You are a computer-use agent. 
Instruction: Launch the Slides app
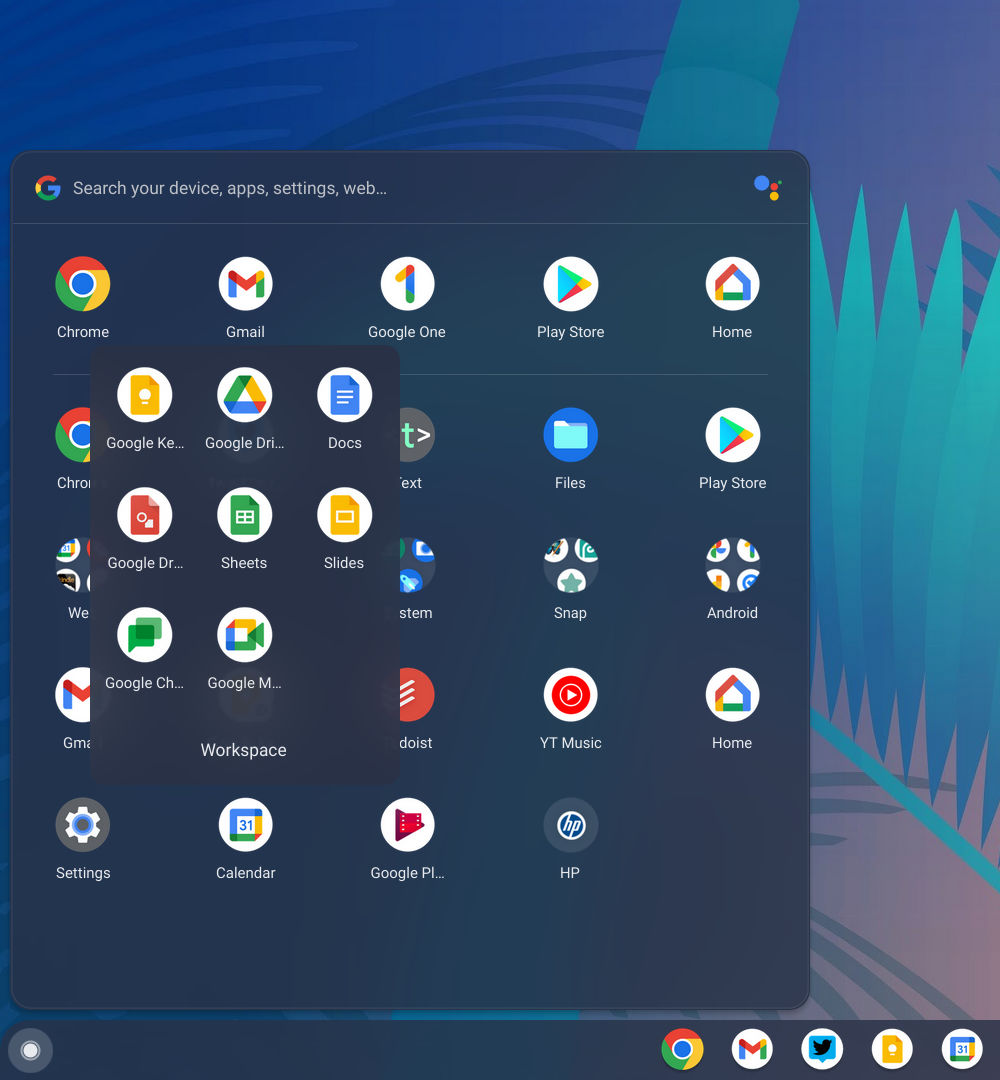click(345, 516)
